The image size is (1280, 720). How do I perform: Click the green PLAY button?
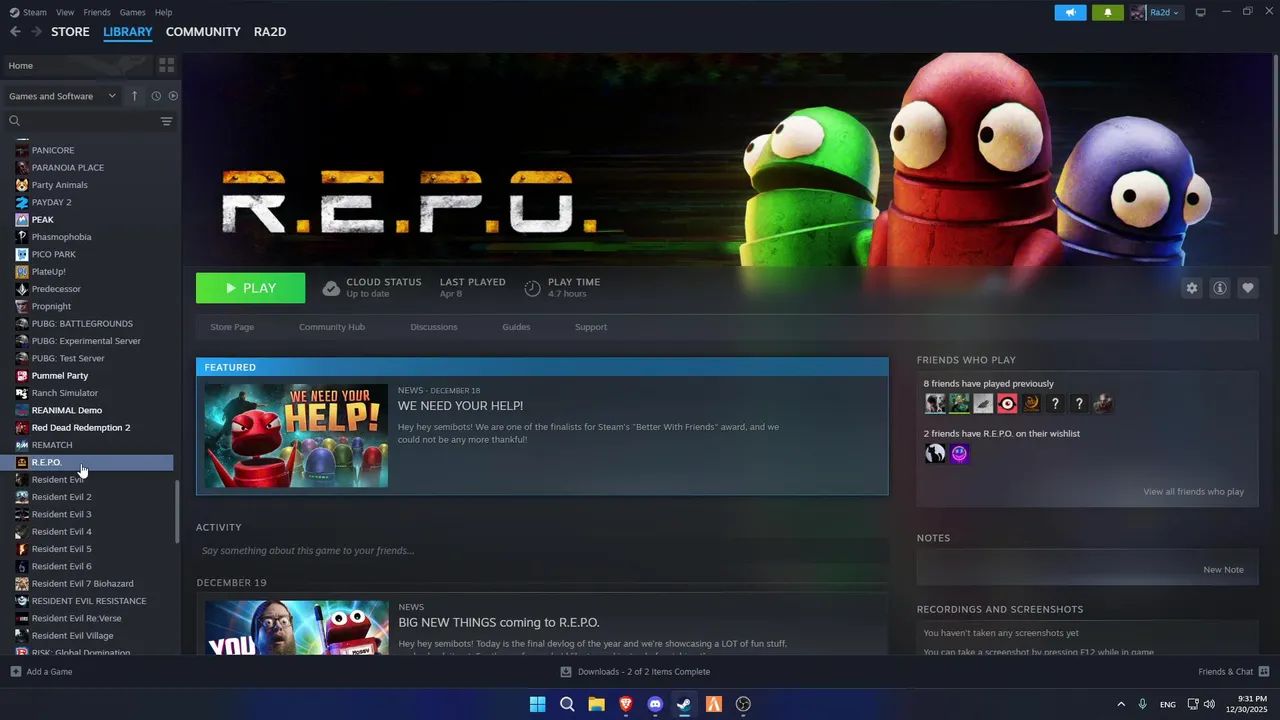click(251, 288)
